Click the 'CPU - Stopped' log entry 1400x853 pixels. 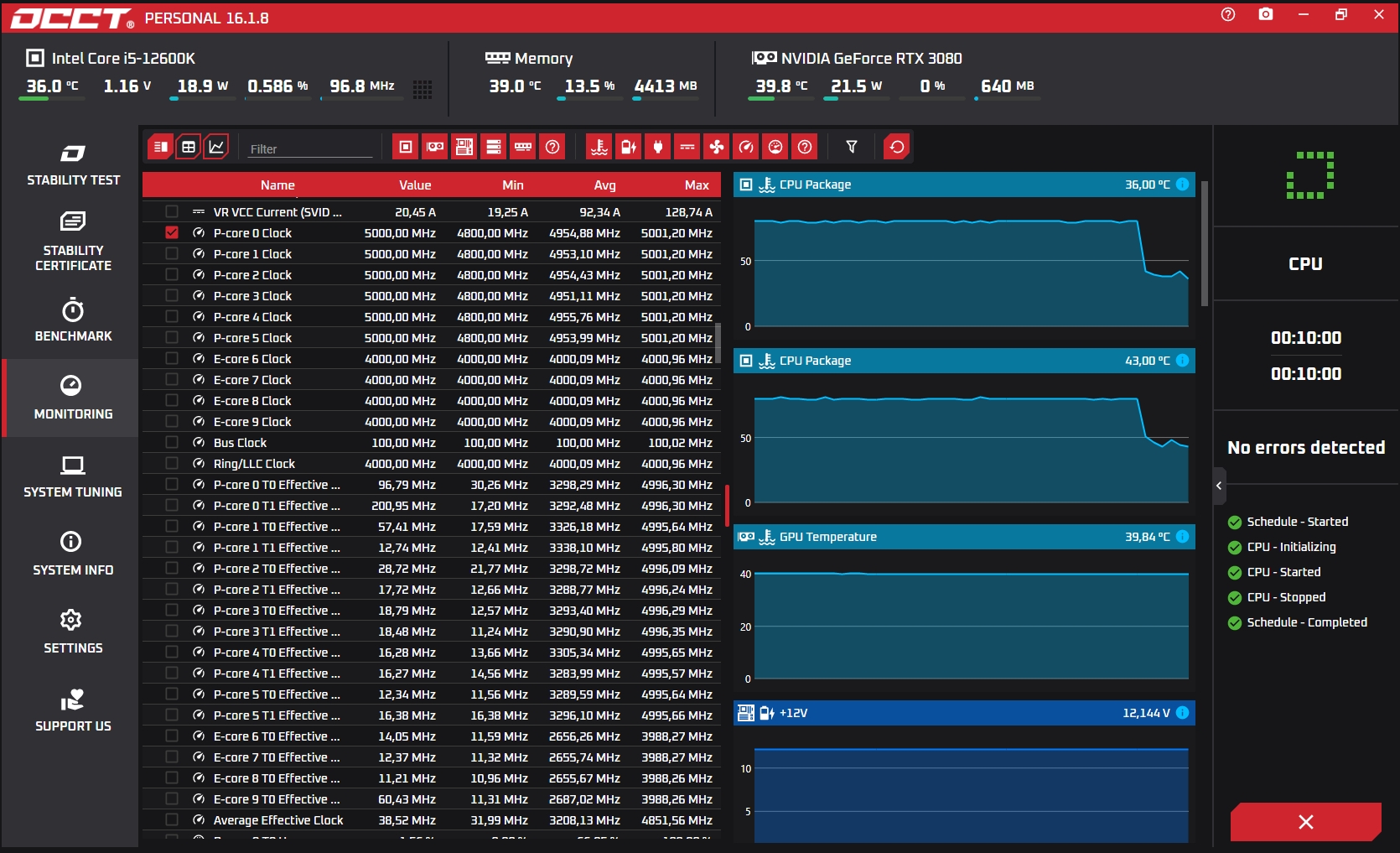pos(1286,597)
